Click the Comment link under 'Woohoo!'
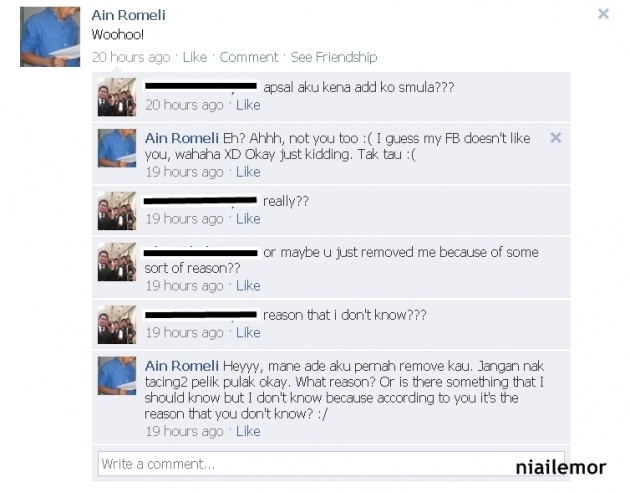This screenshot has height=493, width=630. (x=249, y=57)
